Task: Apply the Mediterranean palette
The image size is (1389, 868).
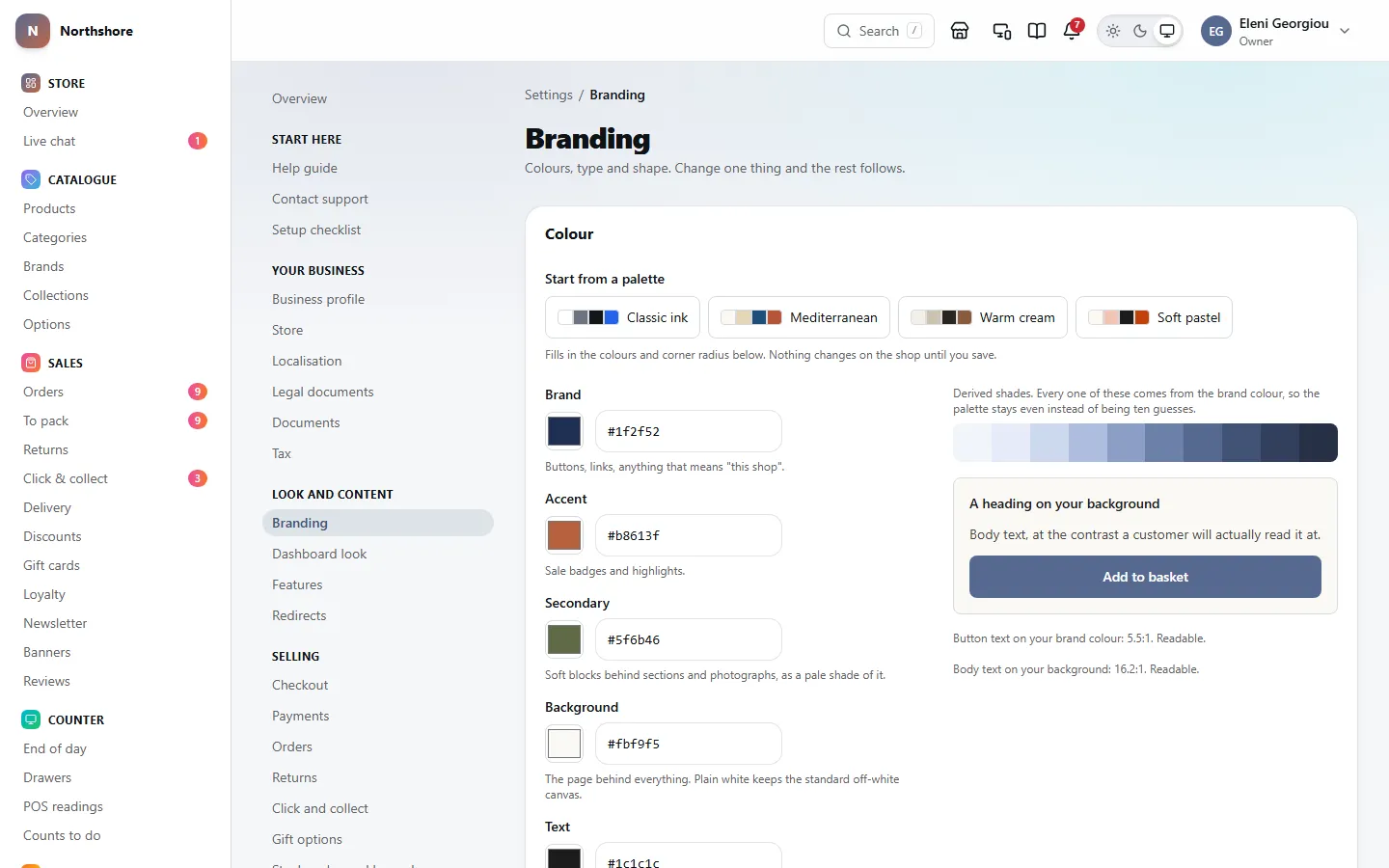Action: (x=799, y=317)
